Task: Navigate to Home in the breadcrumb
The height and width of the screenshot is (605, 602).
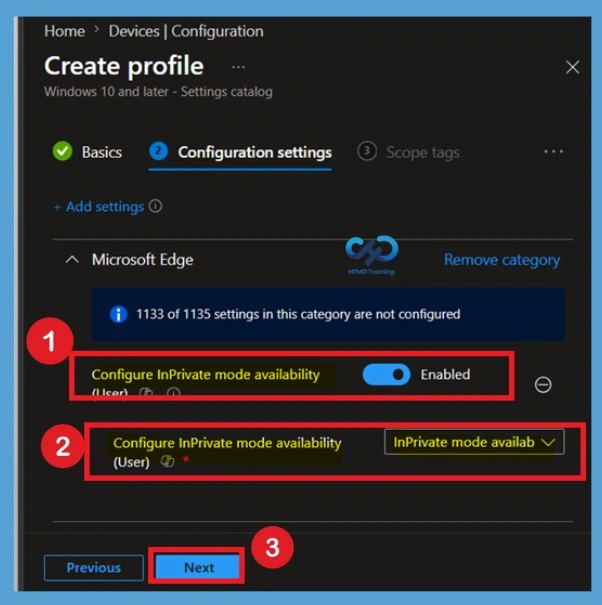Action: [64, 31]
